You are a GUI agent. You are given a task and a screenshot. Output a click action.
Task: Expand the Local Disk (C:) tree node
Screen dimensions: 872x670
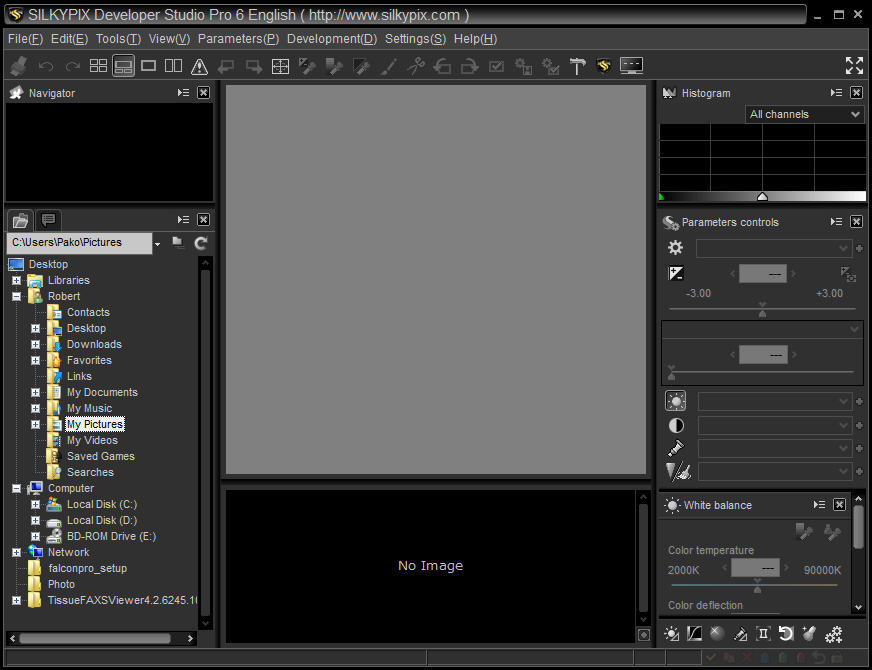(35, 504)
